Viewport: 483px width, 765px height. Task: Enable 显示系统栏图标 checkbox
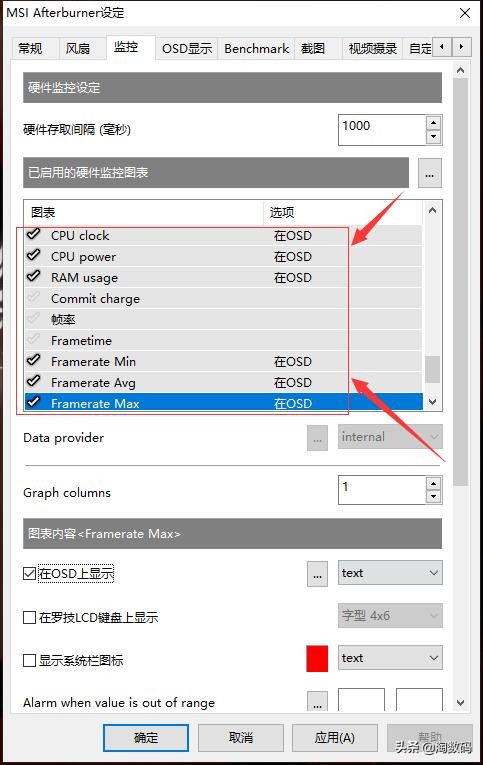[29, 661]
